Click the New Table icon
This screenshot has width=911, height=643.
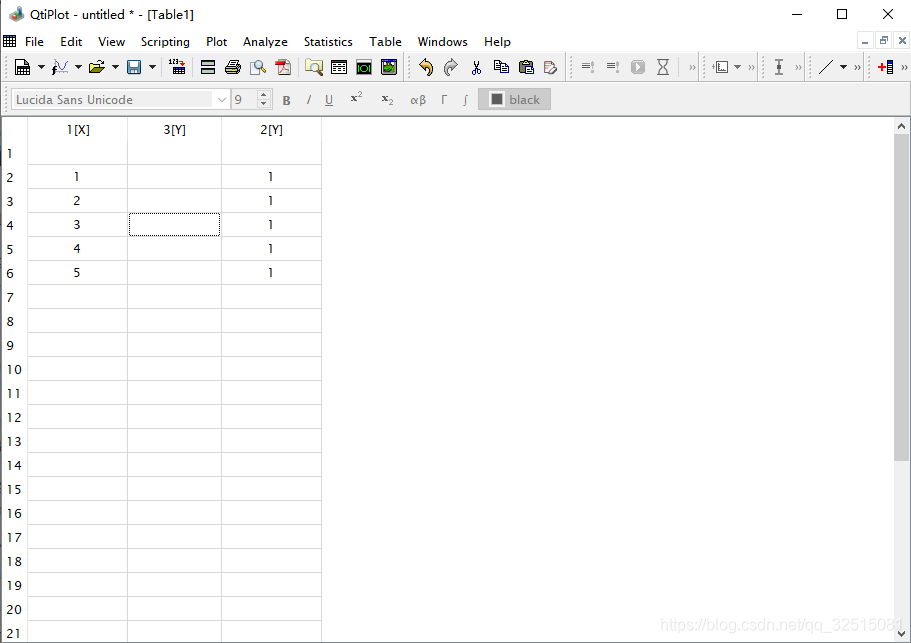click(22, 67)
